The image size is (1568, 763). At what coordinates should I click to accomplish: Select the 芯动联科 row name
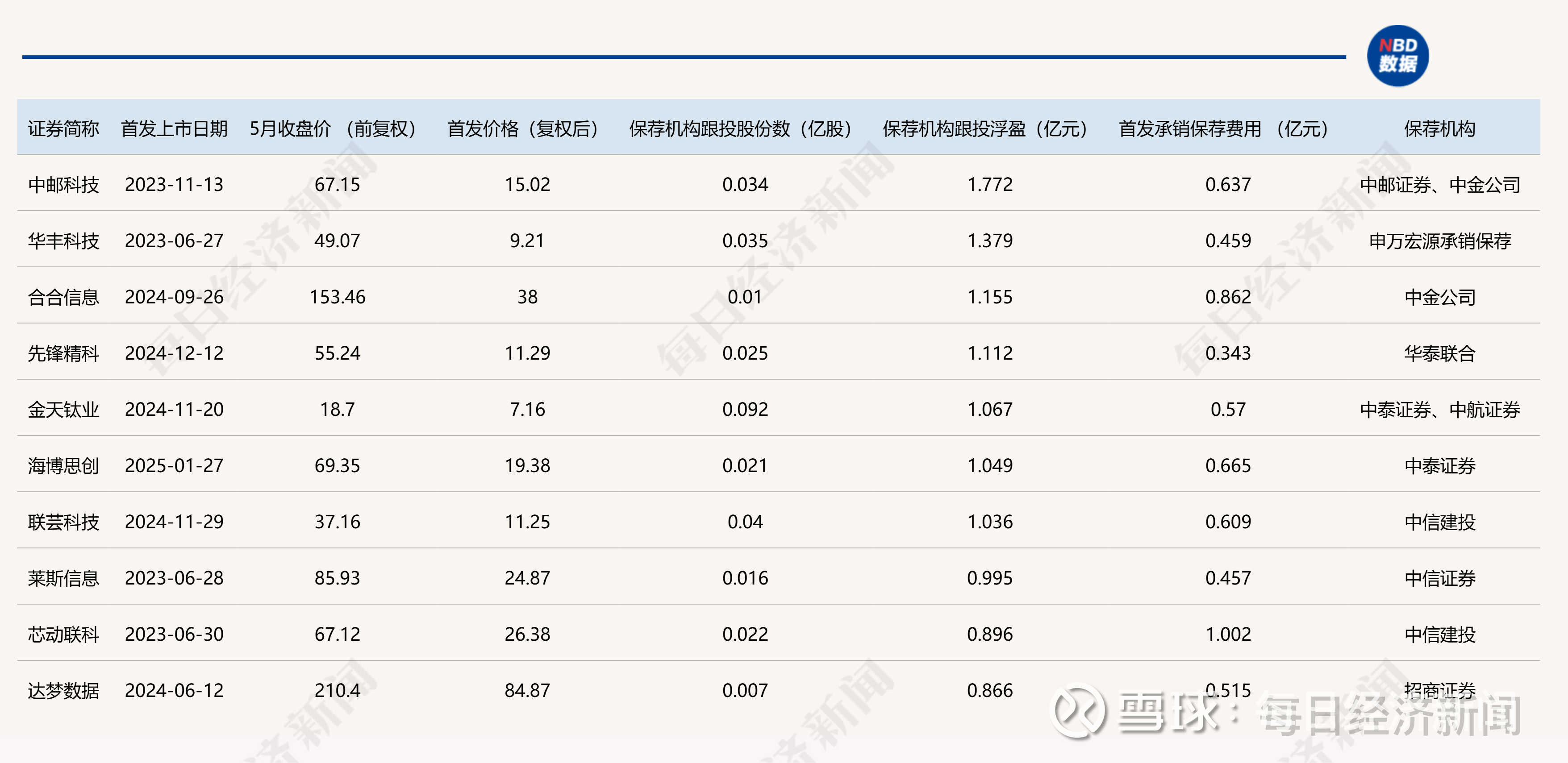coord(63,634)
